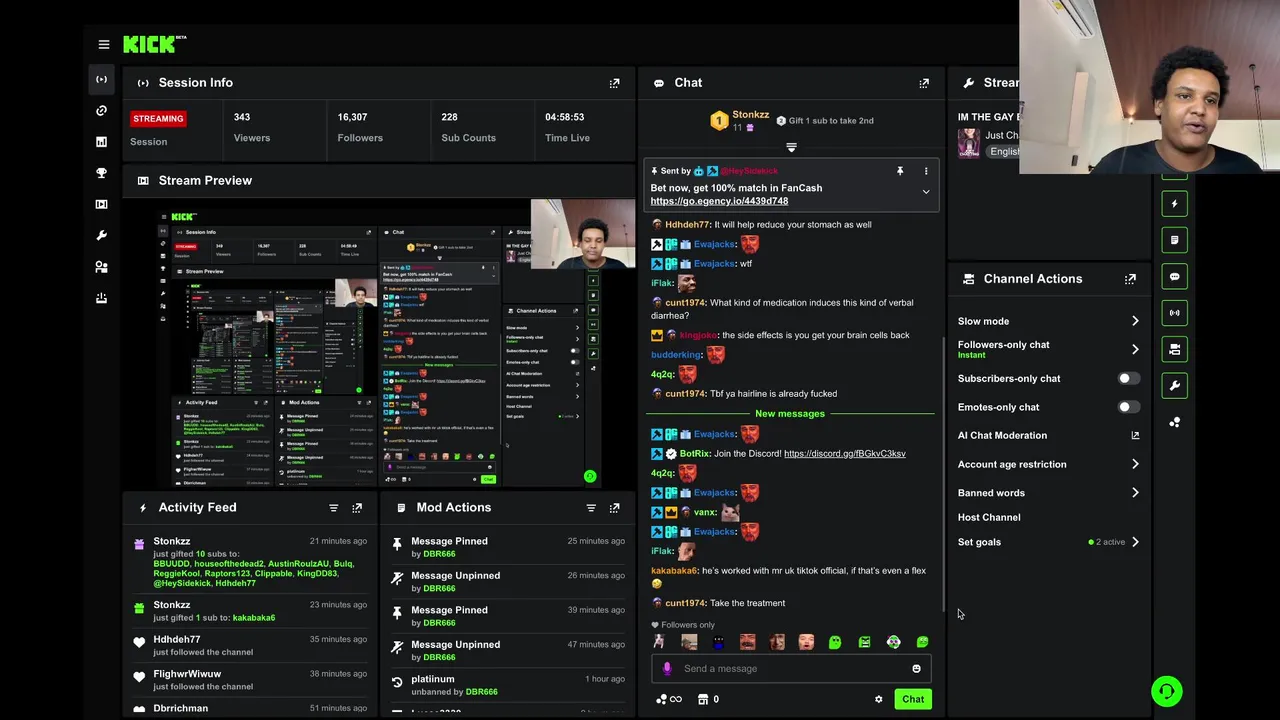1280x720 pixels.
Task: Collapse the pinned message chevron
Action: pos(926,192)
